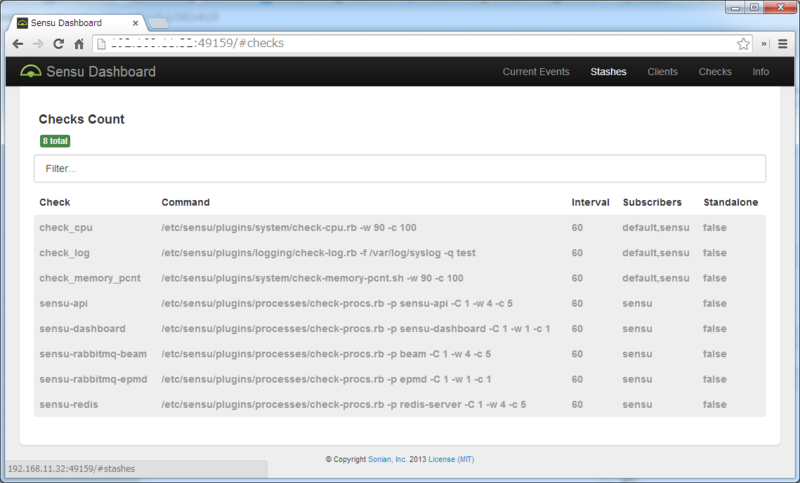Go to Clients navbar item
Screen dimensions: 800x483
click(662, 72)
